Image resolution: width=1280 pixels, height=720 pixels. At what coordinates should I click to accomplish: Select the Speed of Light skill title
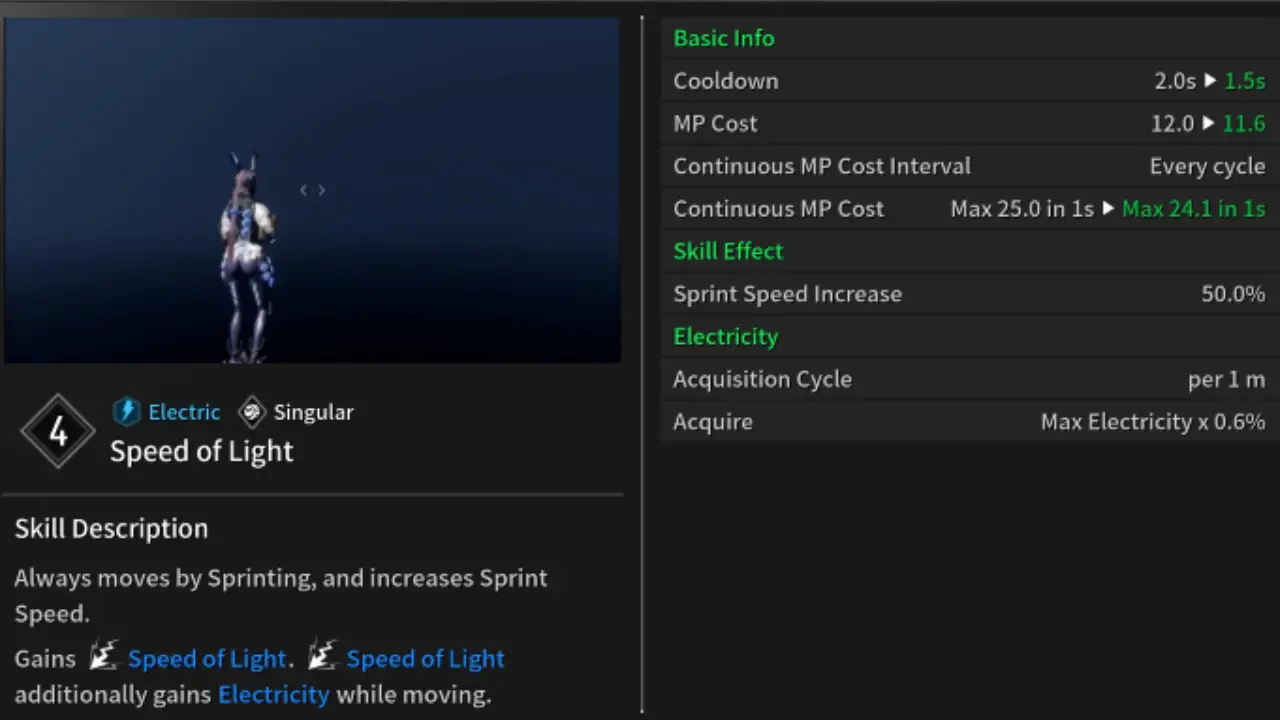pos(201,451)
